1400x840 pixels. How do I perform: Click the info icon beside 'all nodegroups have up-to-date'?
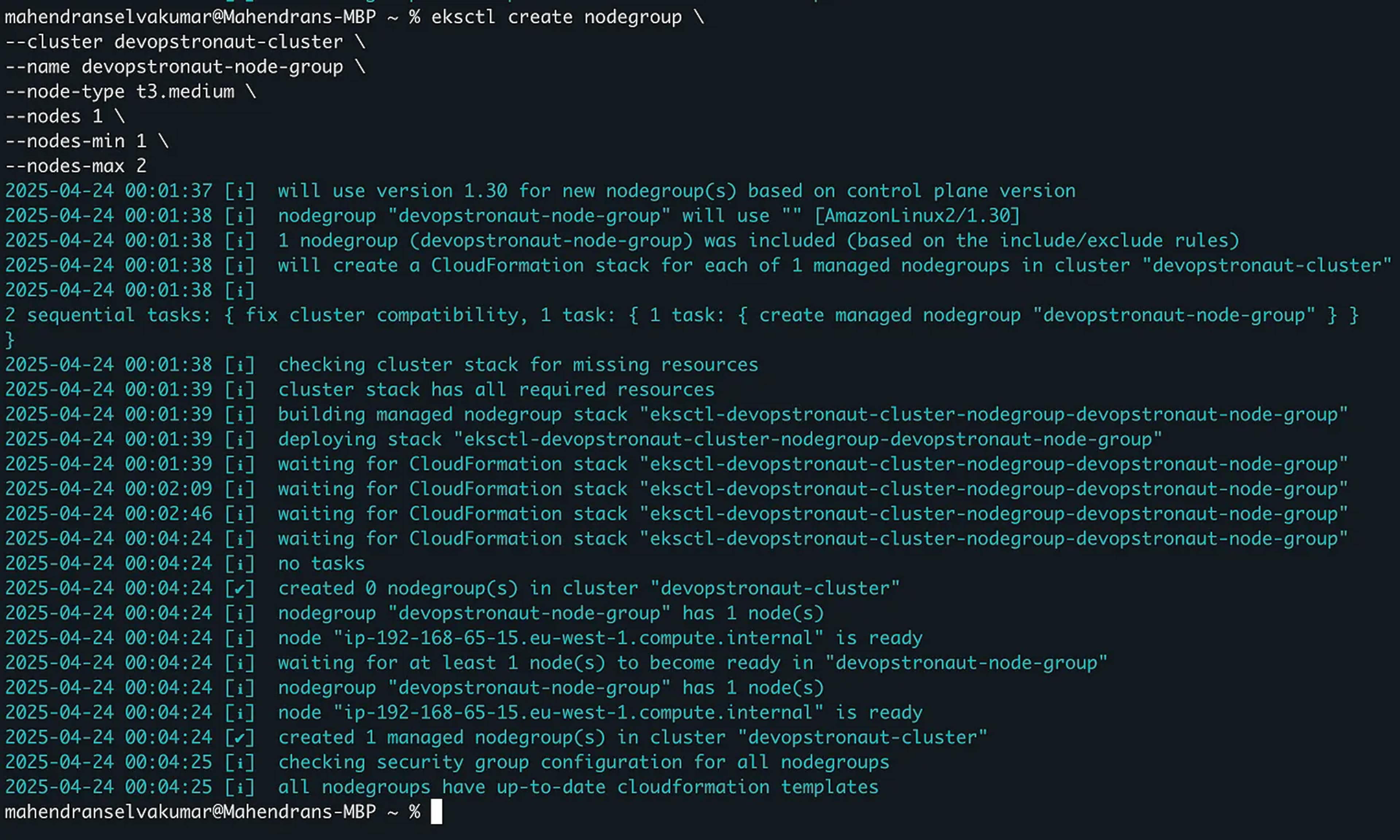click(x=240, y=787)
